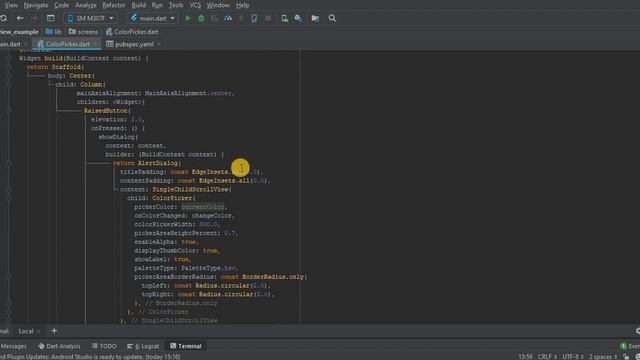The width and height of the screenshot is (640, 360).
Task: Click the Project Structure folder icon
Action: pyautogui.click(x=315, y=18)
